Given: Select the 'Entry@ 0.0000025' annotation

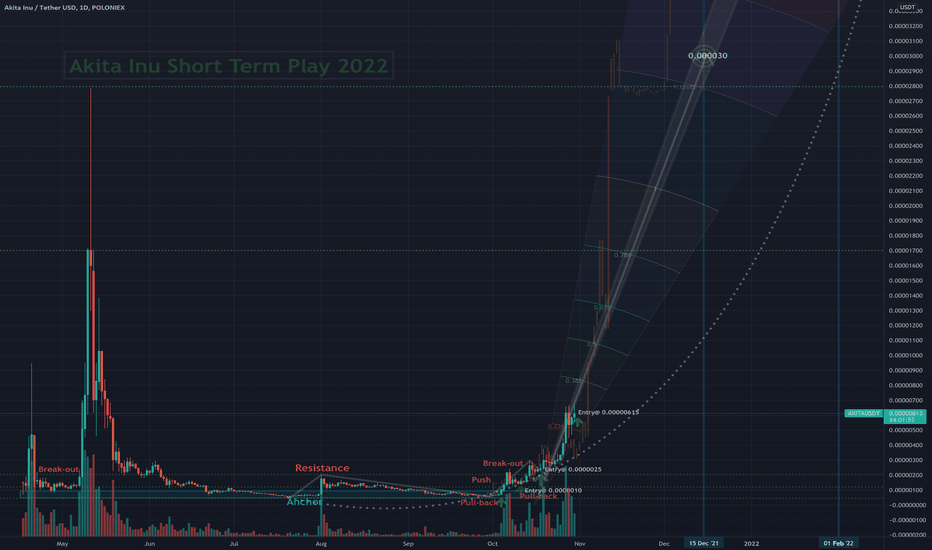Looking at the screenshot, I should coord(573,469).
